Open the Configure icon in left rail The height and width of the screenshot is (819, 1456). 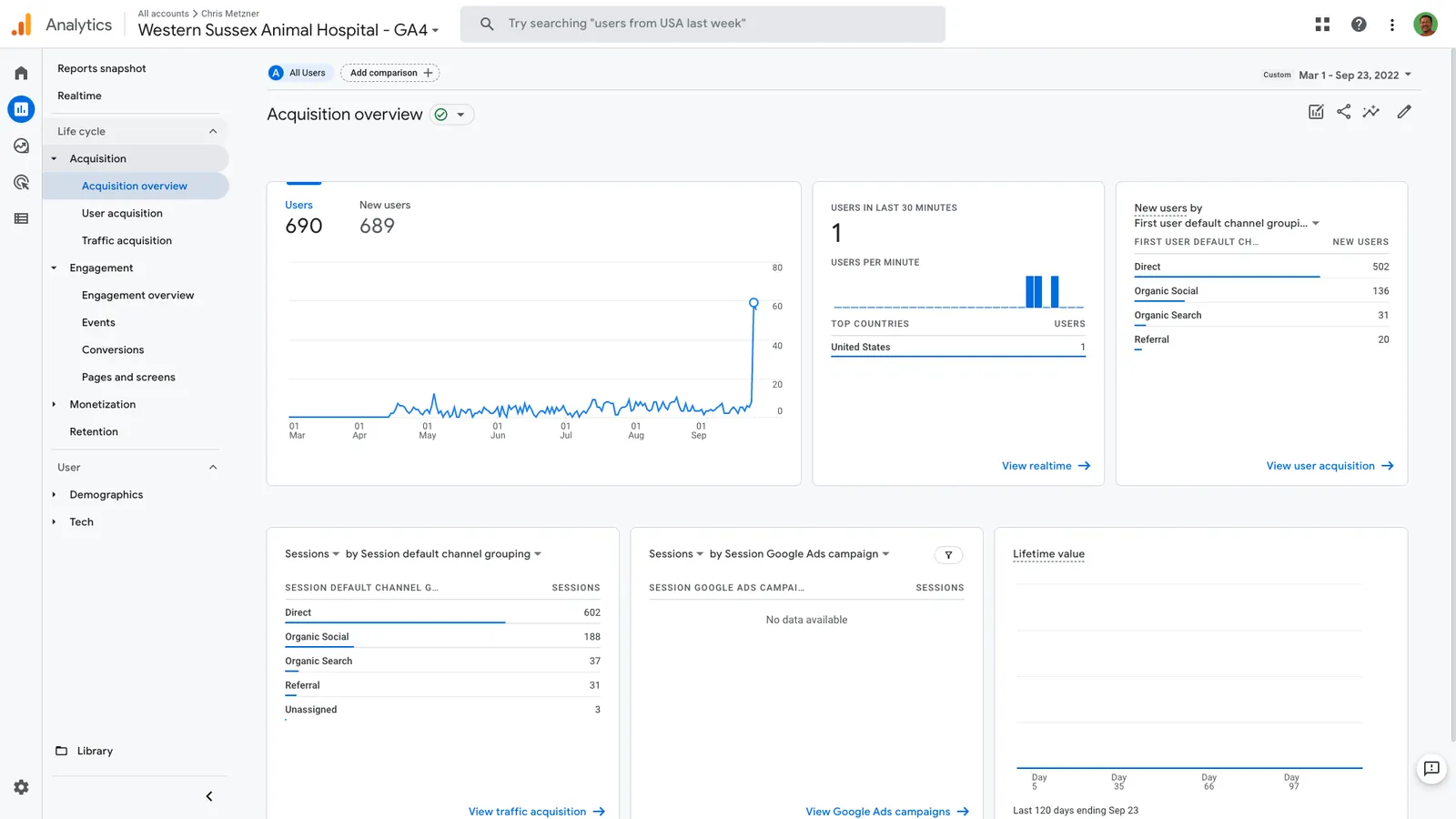pos(21,218)
